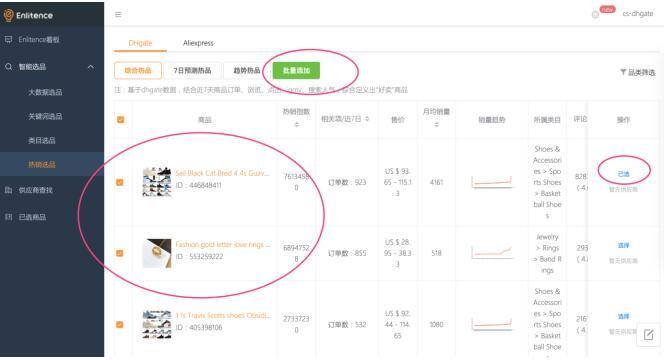Open the Travis Scotts shoes product thumbnail
Image resolution: width=665 pixels, height=360 pixels.
pos(156,324)
